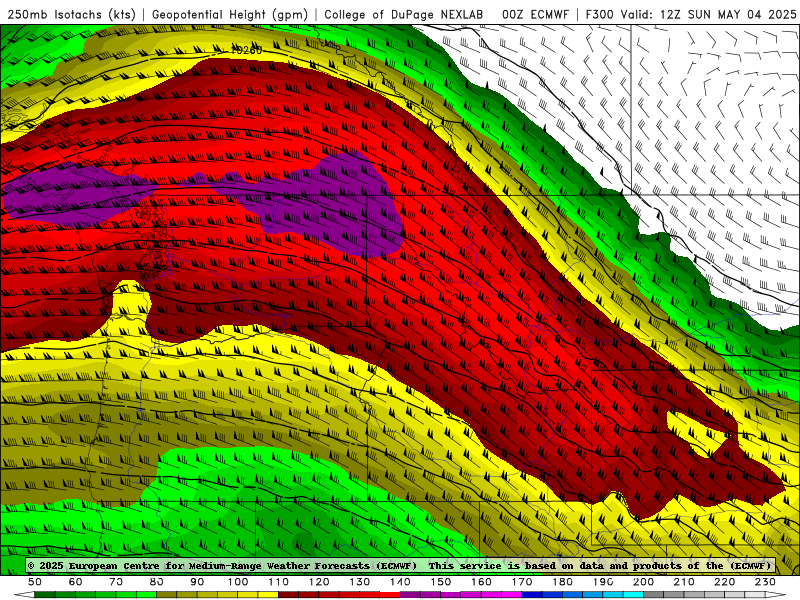Click the dark green swatch below the 50 label
This screenshot has height=600, width=800.
44,595
